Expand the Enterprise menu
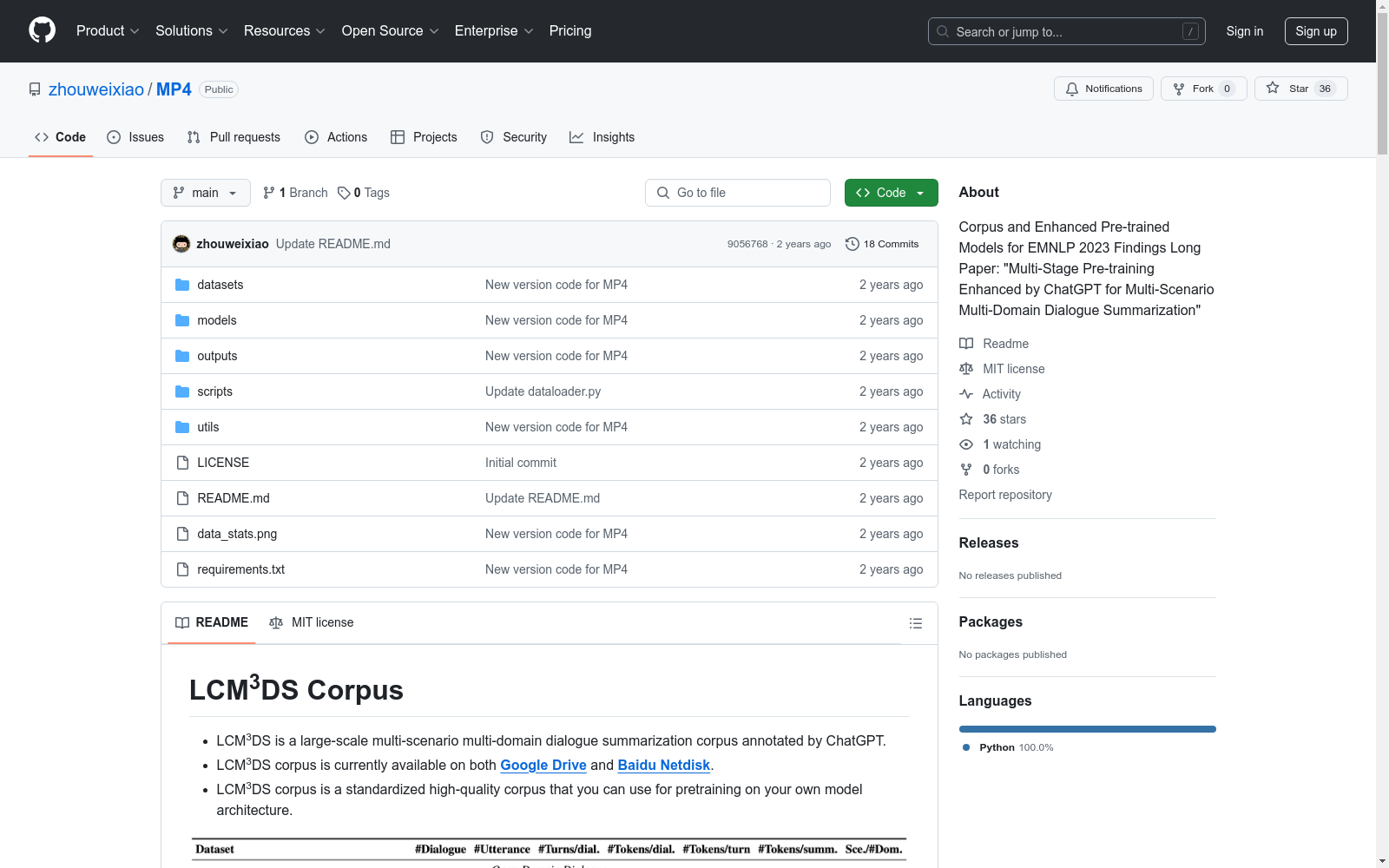Image resolution: width=1389 pixels, height=868 pixels. [x=494, y=30]
